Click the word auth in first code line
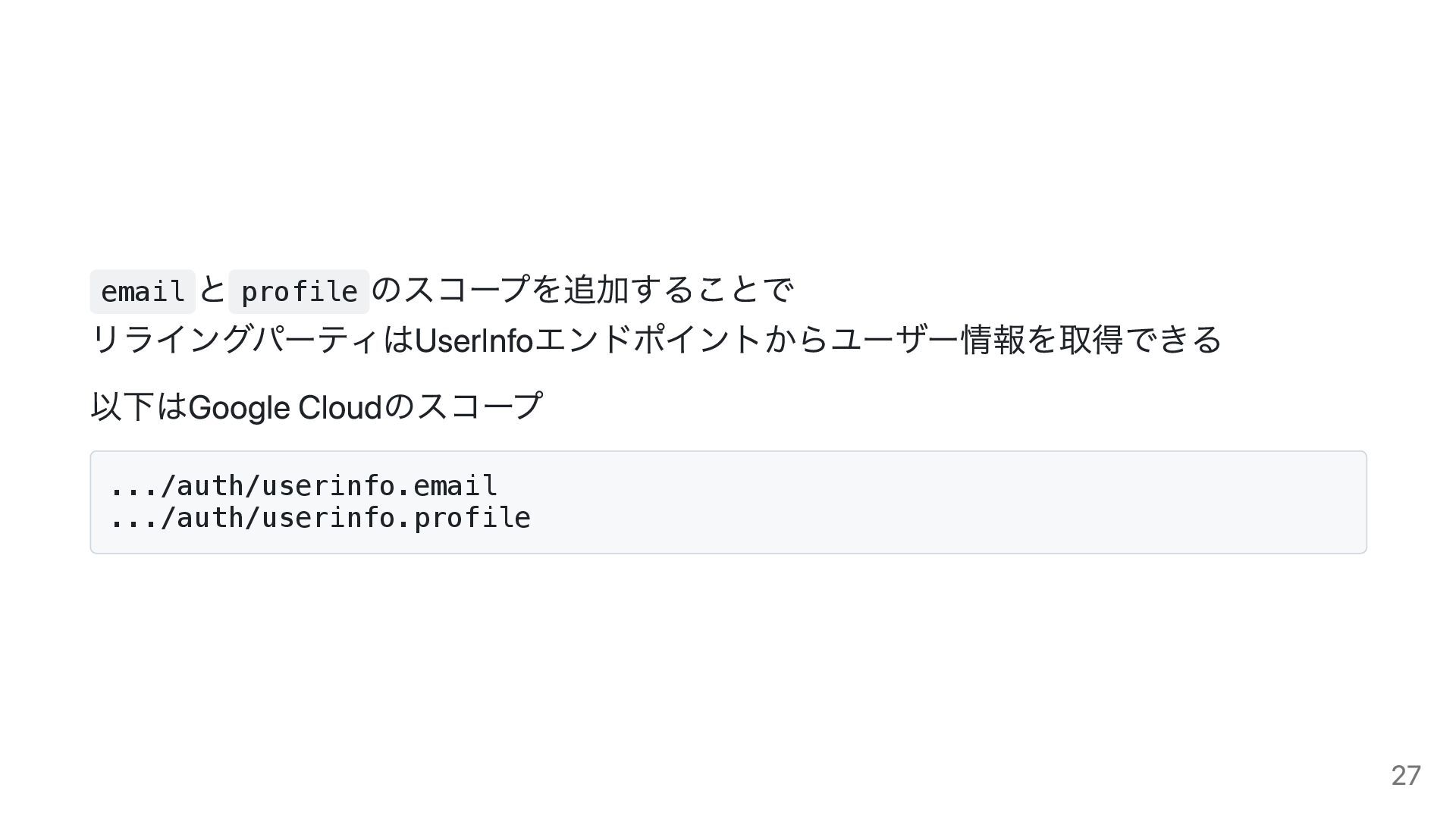The image size is (1456, 819). [210, 485]
